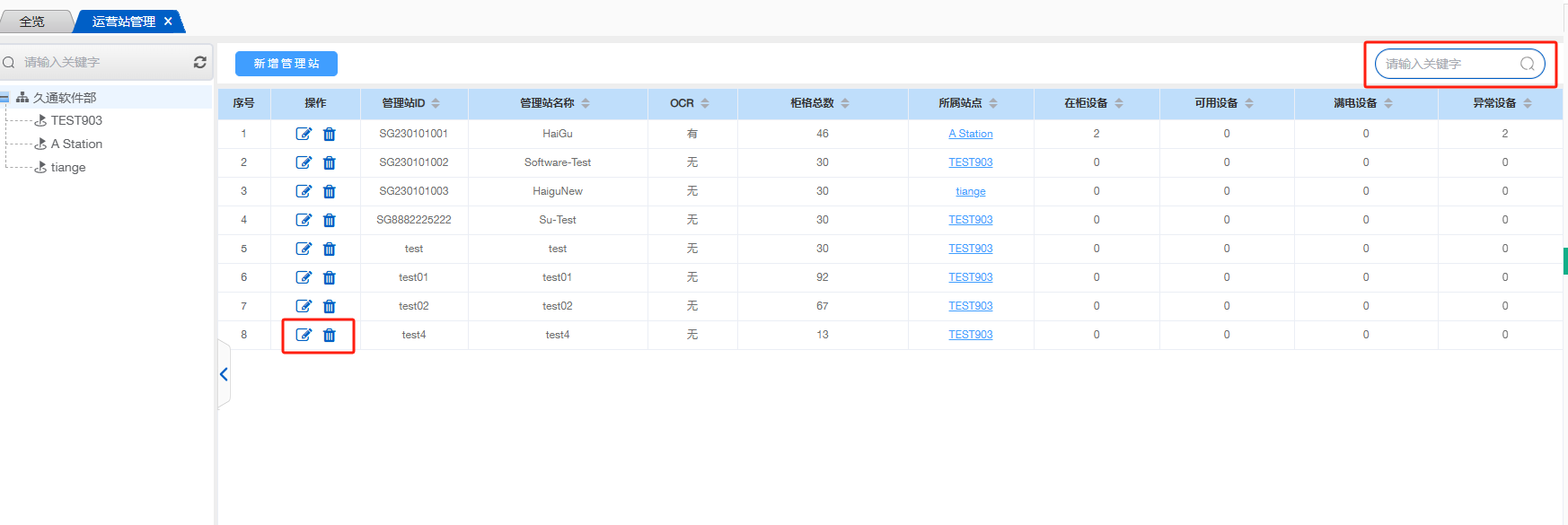Delete the test01 row
Screen dimensions: 1568x525
tap(330, 277)
